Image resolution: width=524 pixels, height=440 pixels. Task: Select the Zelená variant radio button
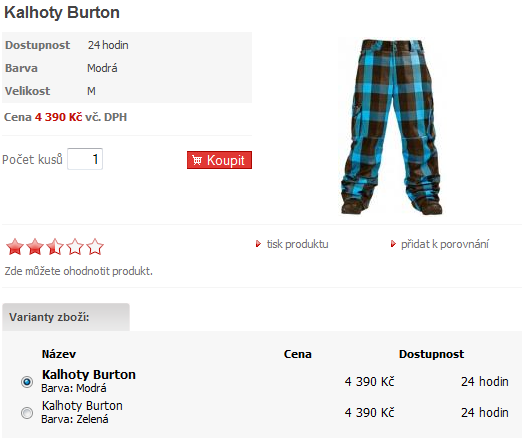tap(27, 413)
